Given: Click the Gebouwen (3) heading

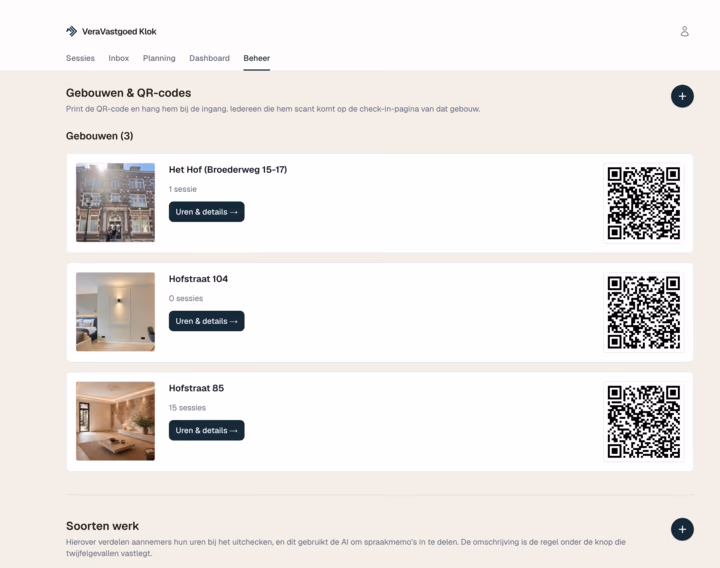Looking at the screenshot, I should [100, 136].
